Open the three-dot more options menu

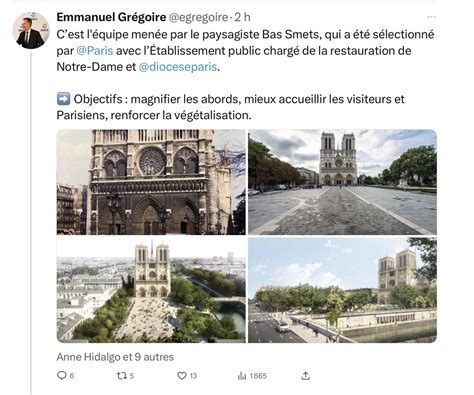[432, 17]
